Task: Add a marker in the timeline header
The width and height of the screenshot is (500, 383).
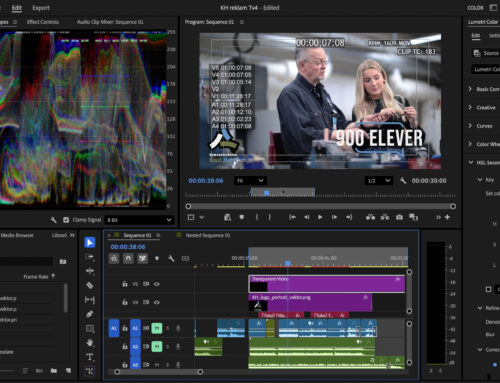Action: tap(157, 258)
